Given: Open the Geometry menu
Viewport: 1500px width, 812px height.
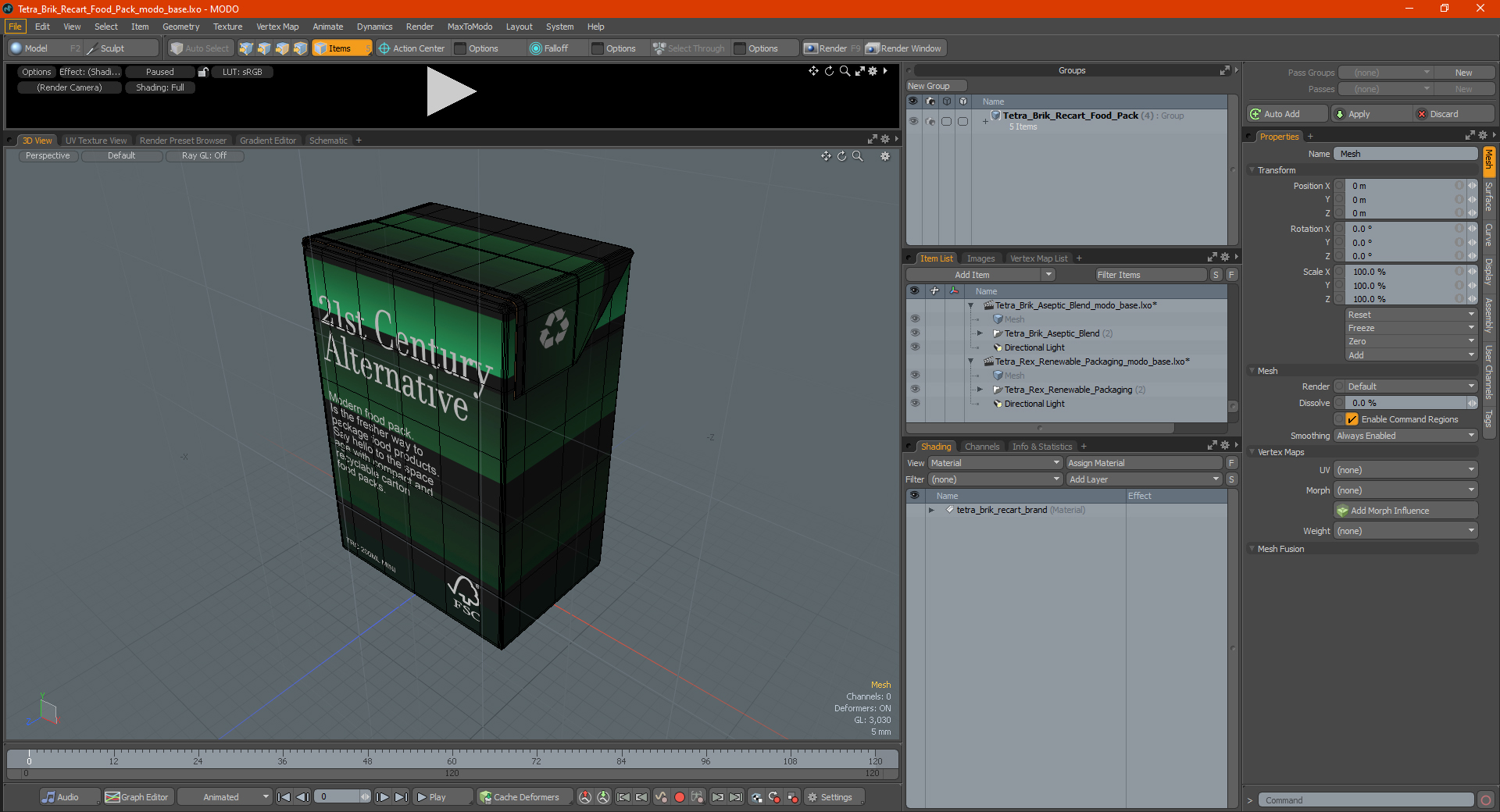Looking at the screenshot, I should click(x=181, y=27).
